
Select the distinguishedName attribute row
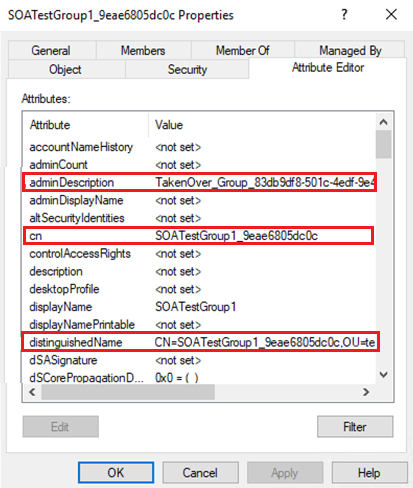click(x=199, y=342)
